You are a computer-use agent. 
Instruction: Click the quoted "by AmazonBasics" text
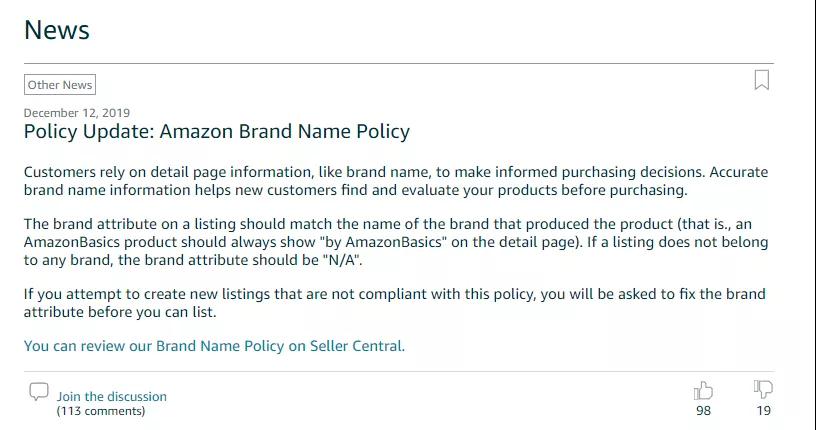point(383,242)
